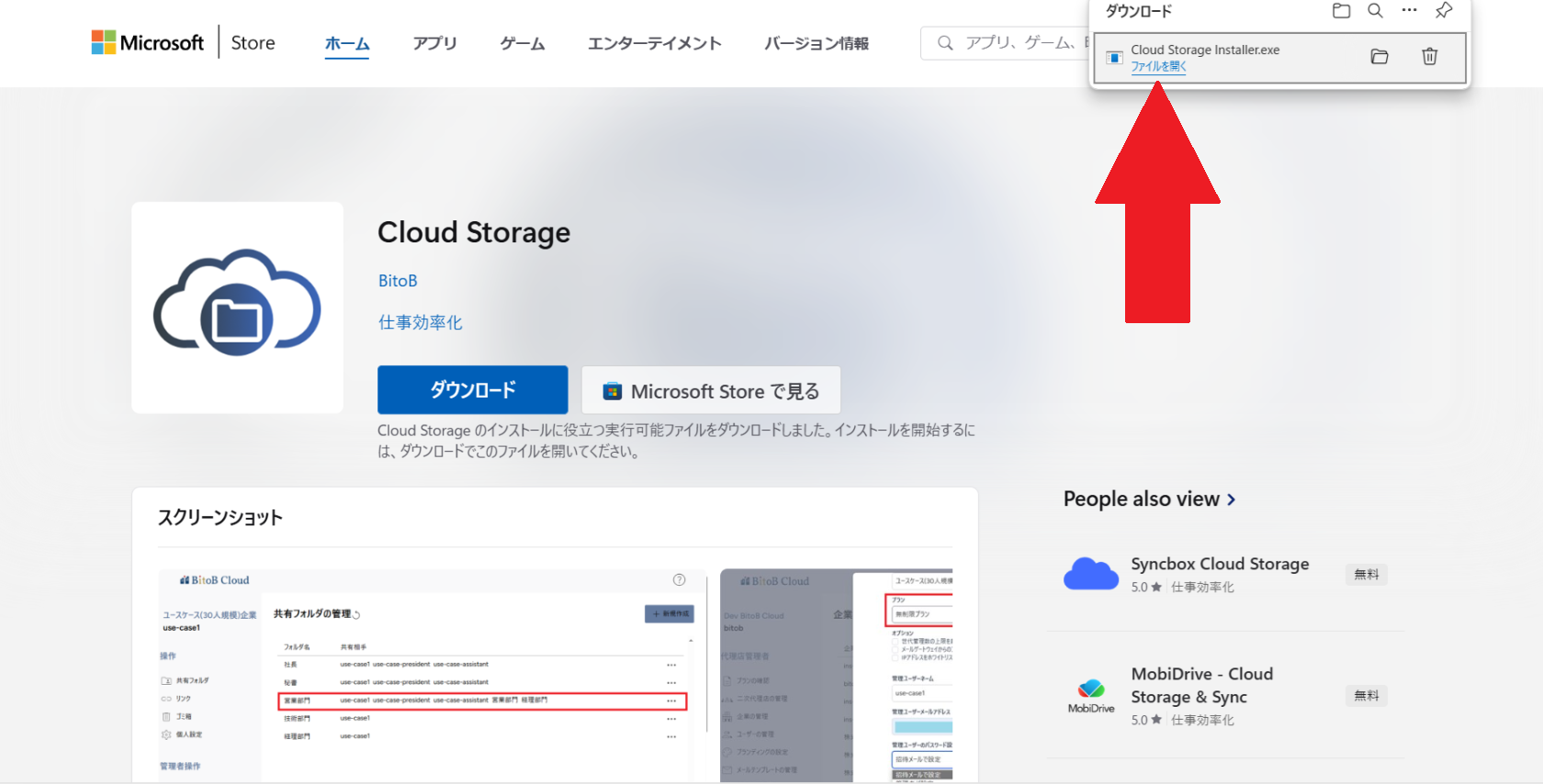Click the スクリーンショット heading

coord(220,518)
